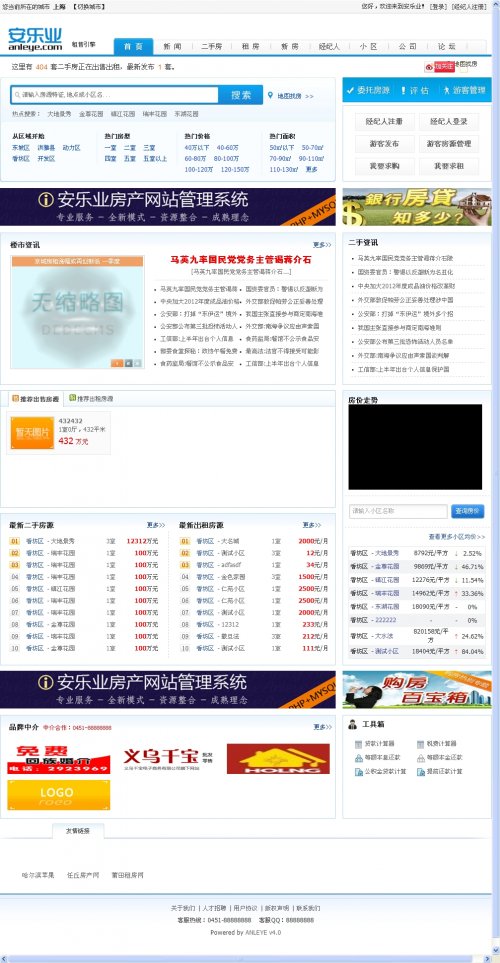
Task: Click the blue 搜索 button
Action: [241, 95]
